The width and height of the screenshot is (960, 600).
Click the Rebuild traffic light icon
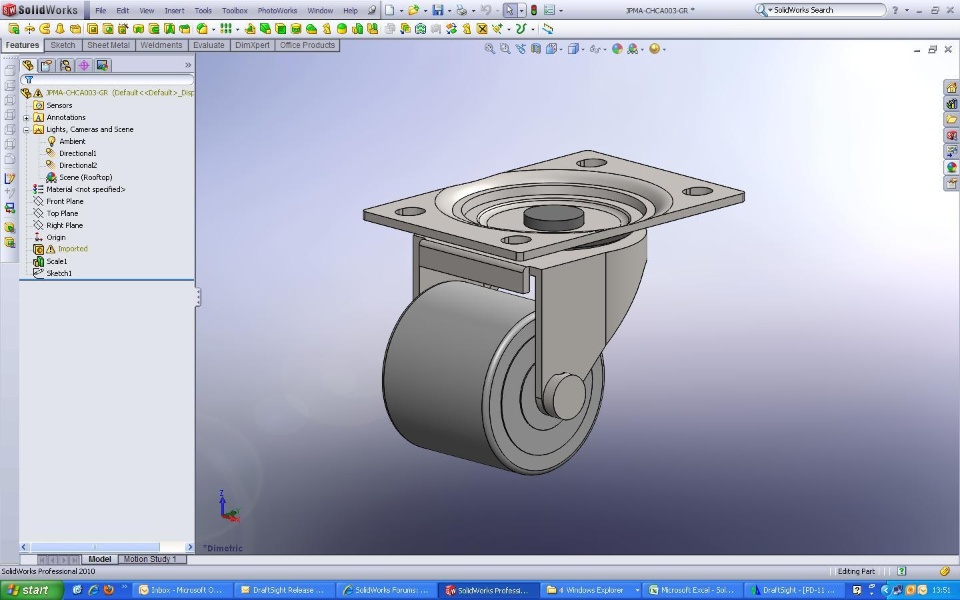[533, 10]
